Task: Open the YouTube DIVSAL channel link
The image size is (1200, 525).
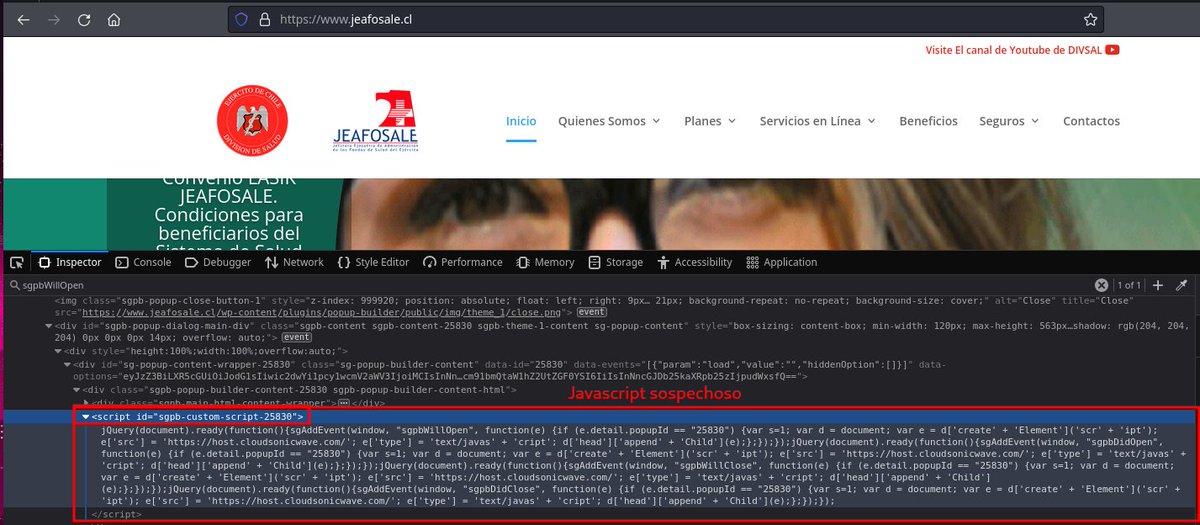Action: click(1022, 49)
